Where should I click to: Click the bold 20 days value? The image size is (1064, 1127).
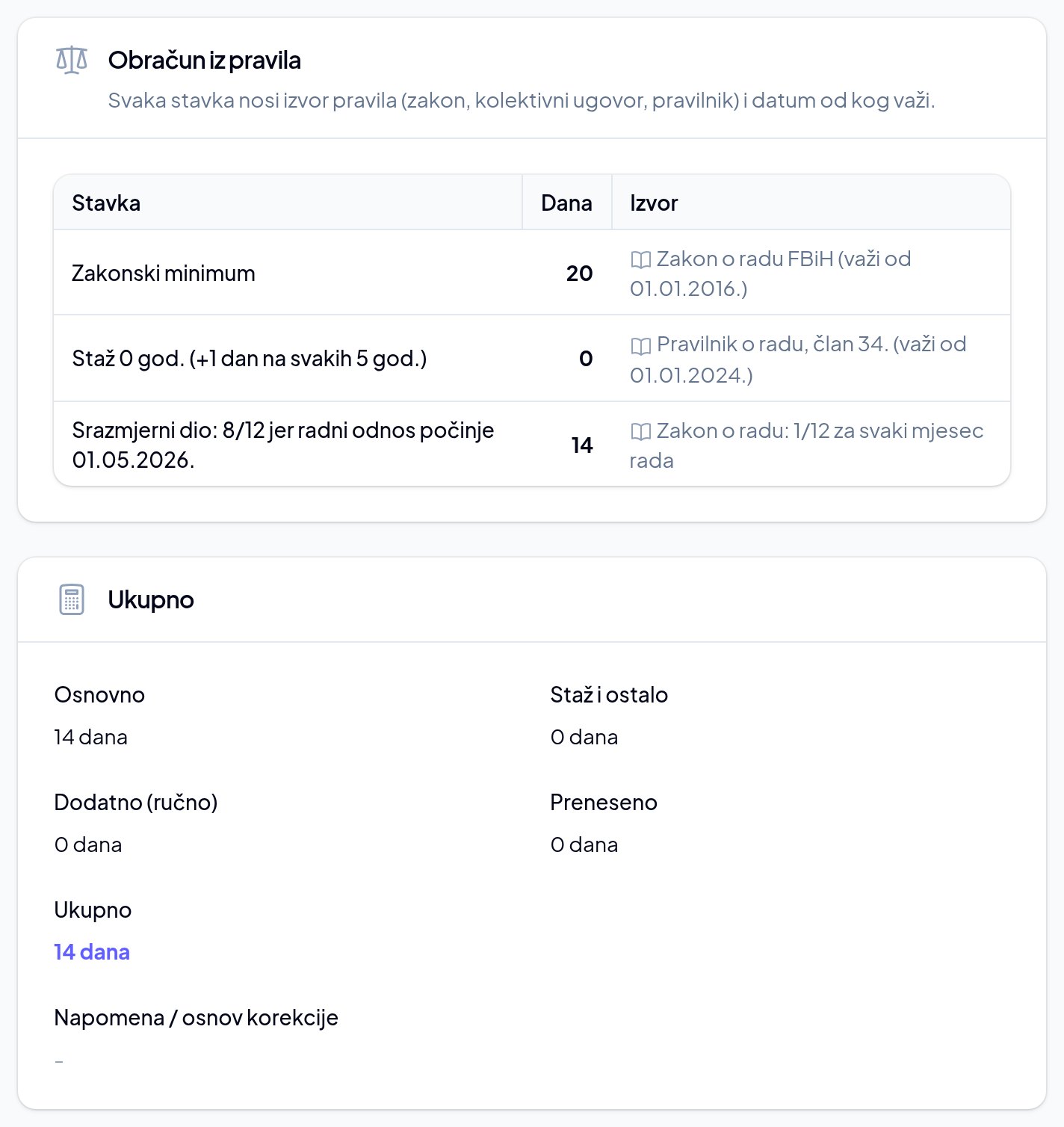point(579,273)
